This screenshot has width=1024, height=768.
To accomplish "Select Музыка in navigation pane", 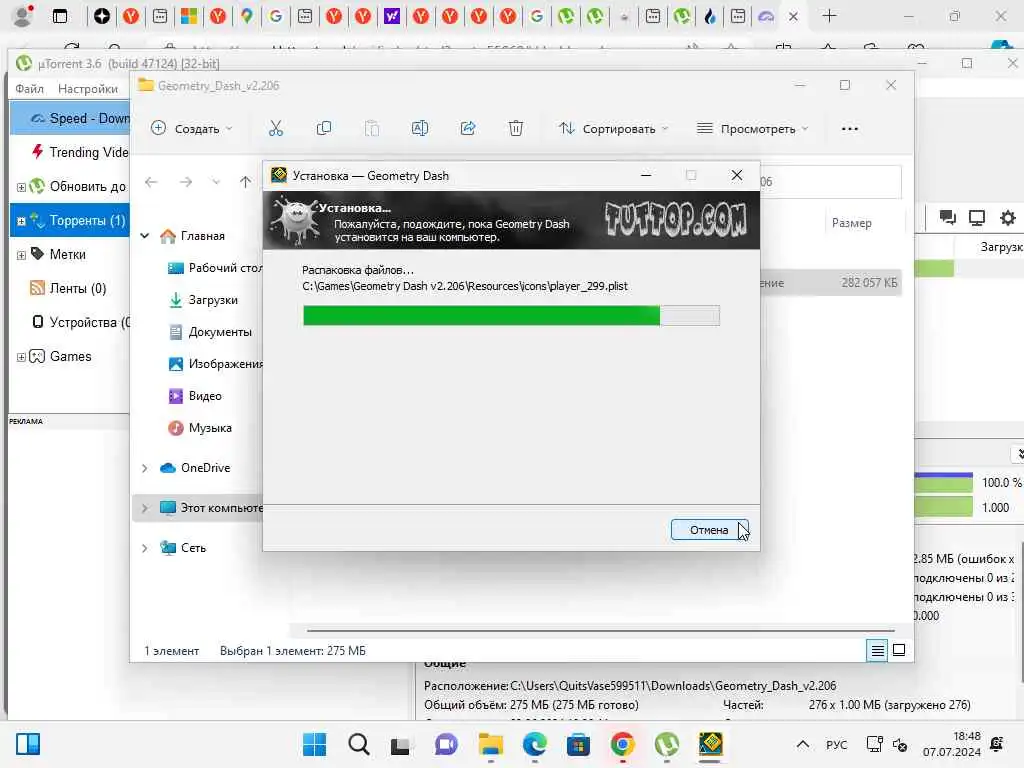I will pos(200,428).
